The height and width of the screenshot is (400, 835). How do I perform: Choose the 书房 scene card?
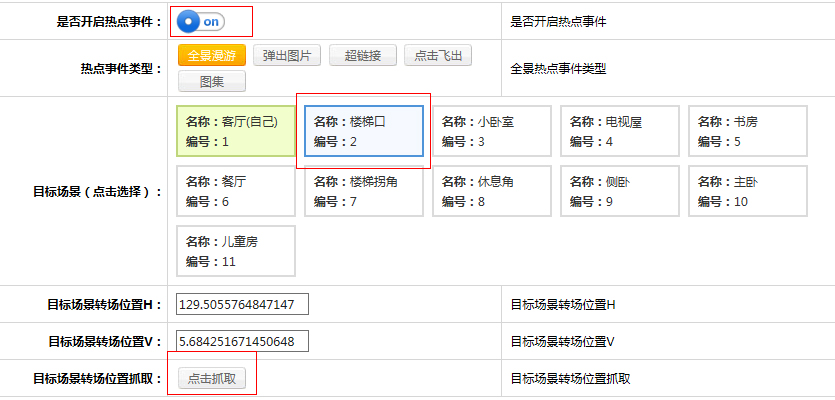coord(748,131)
